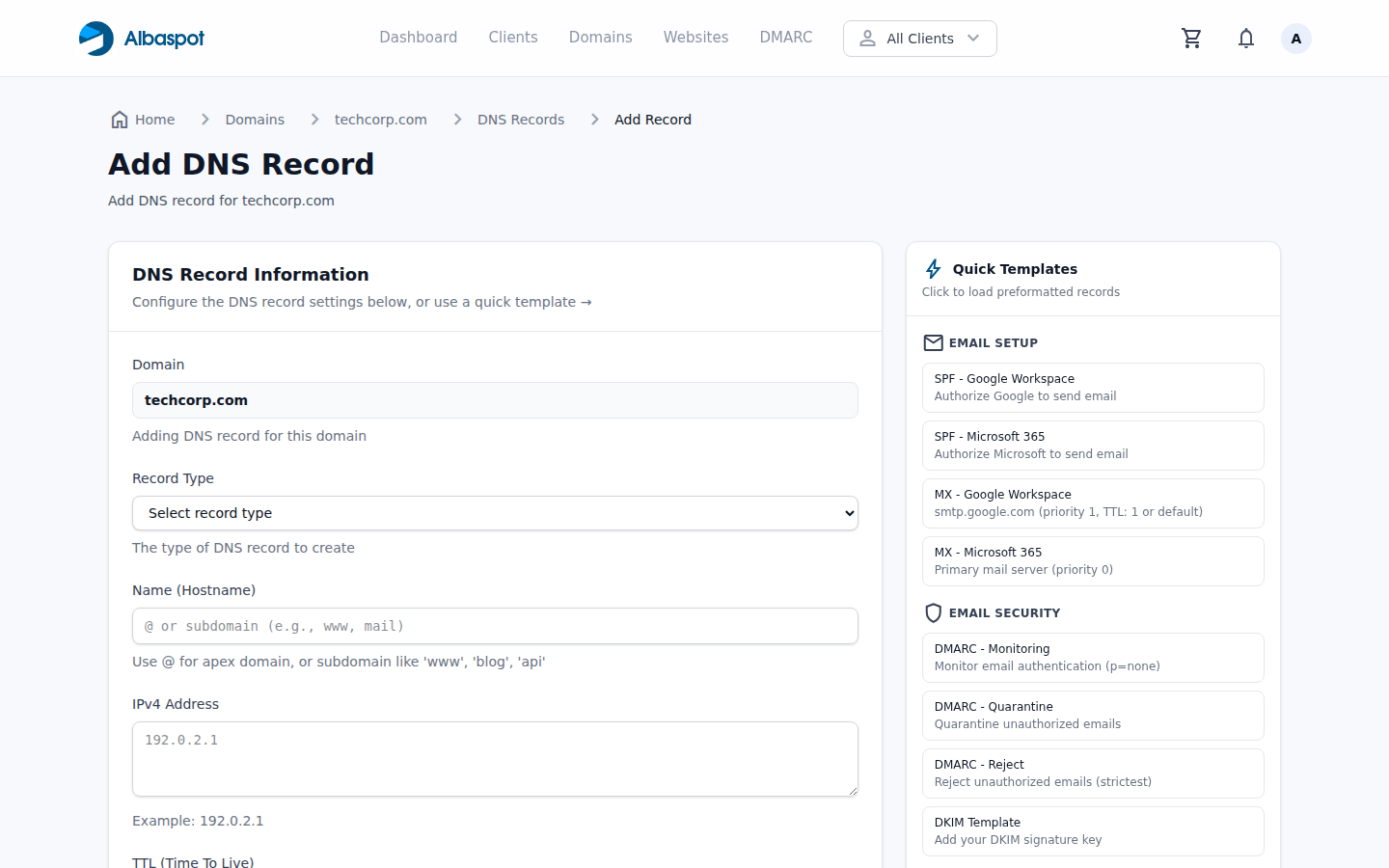Load the SPF - Google Workspace template
This screenshot has height=868, width=1389.
click(1092, 387)
